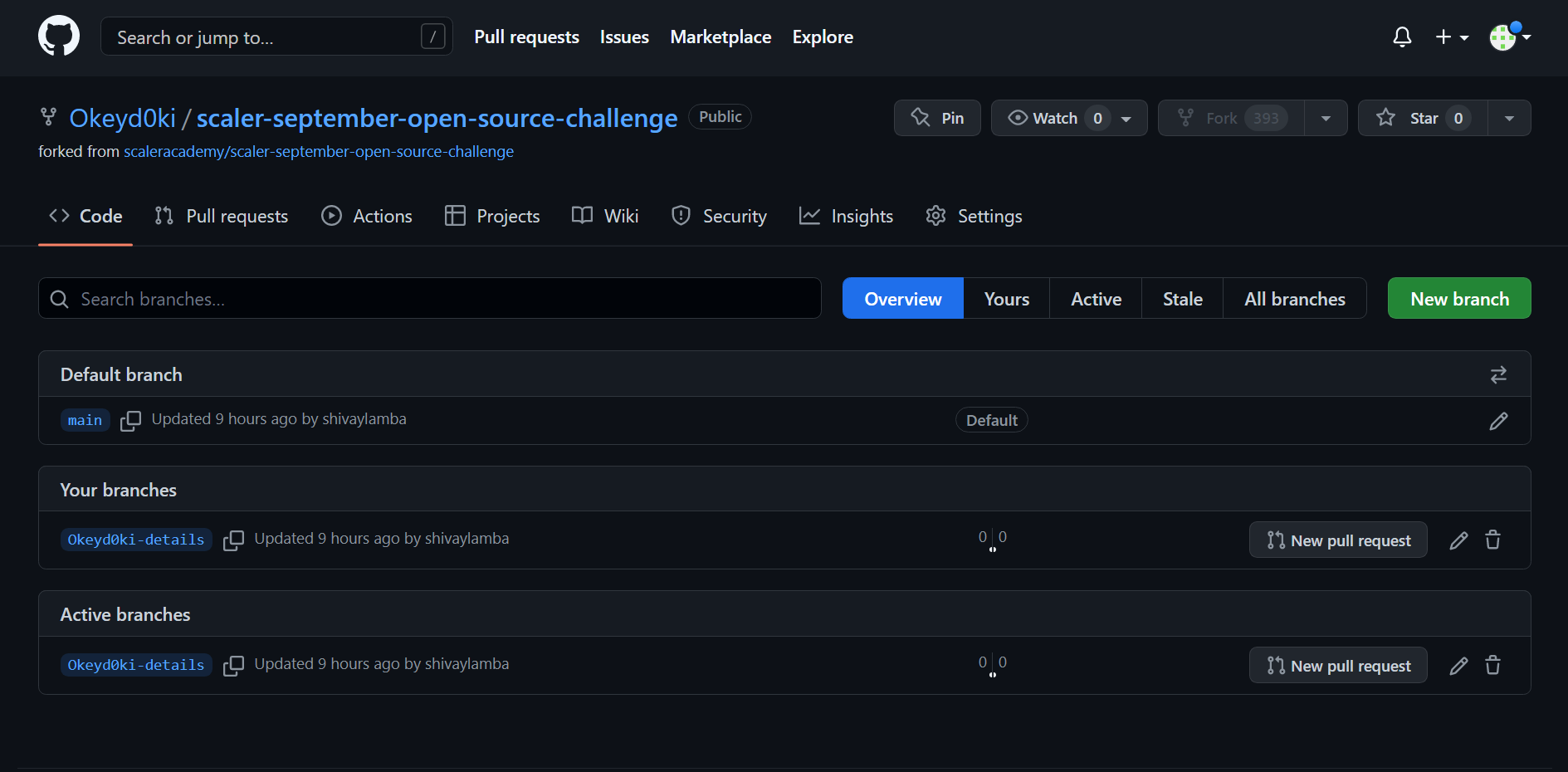Edit the active Okeyd0ki-details branch via pencil
This screenshot has width=1568, height=772.
tap(1458, 665)
